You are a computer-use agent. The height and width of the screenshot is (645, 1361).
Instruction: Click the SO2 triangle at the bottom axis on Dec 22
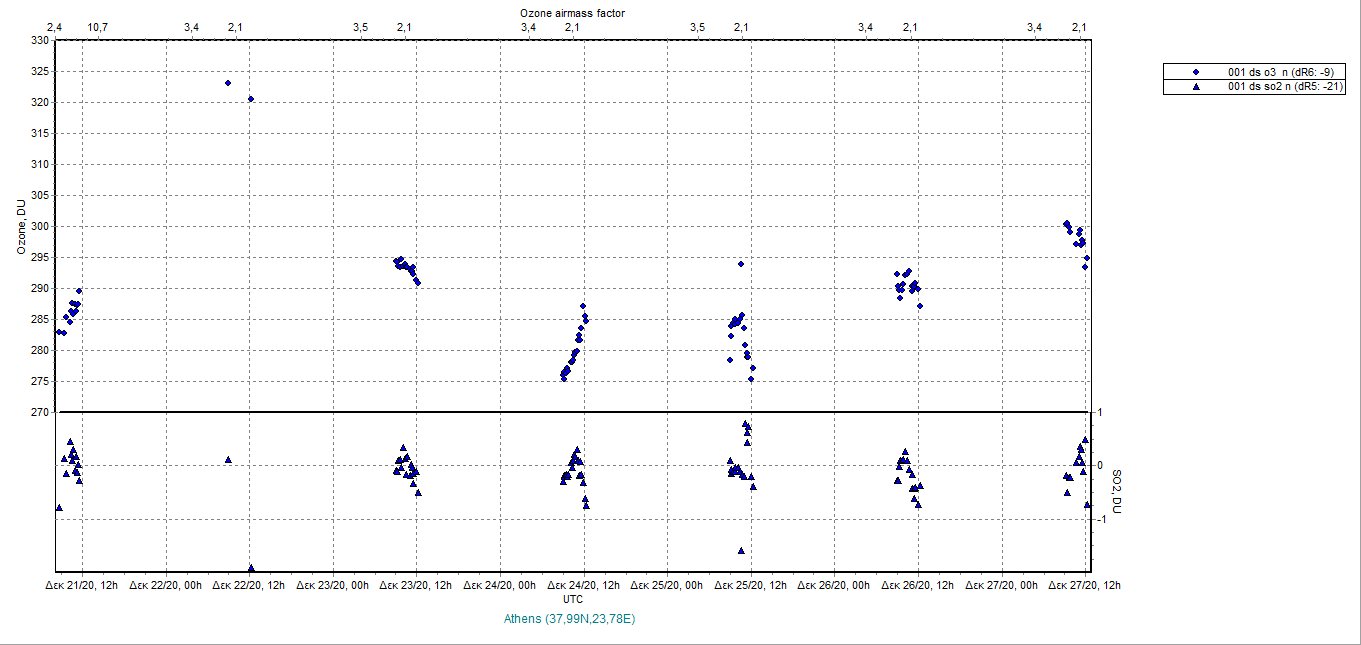click(251, 568)
